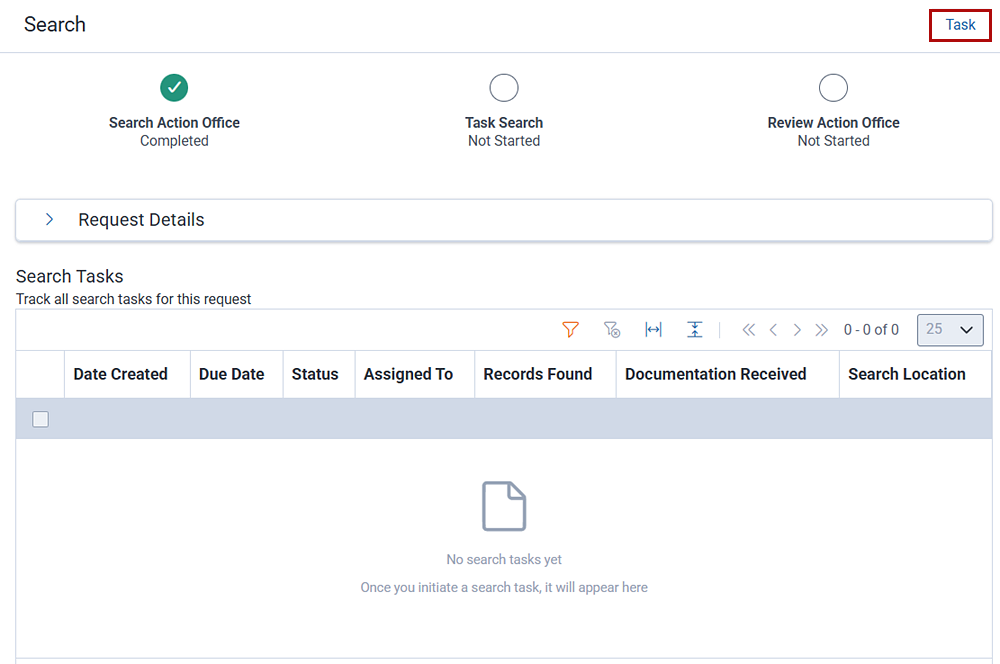Select the Review Action Office step circle
The height and width of the screenshot is (664, 1000).
click(833, 88)
